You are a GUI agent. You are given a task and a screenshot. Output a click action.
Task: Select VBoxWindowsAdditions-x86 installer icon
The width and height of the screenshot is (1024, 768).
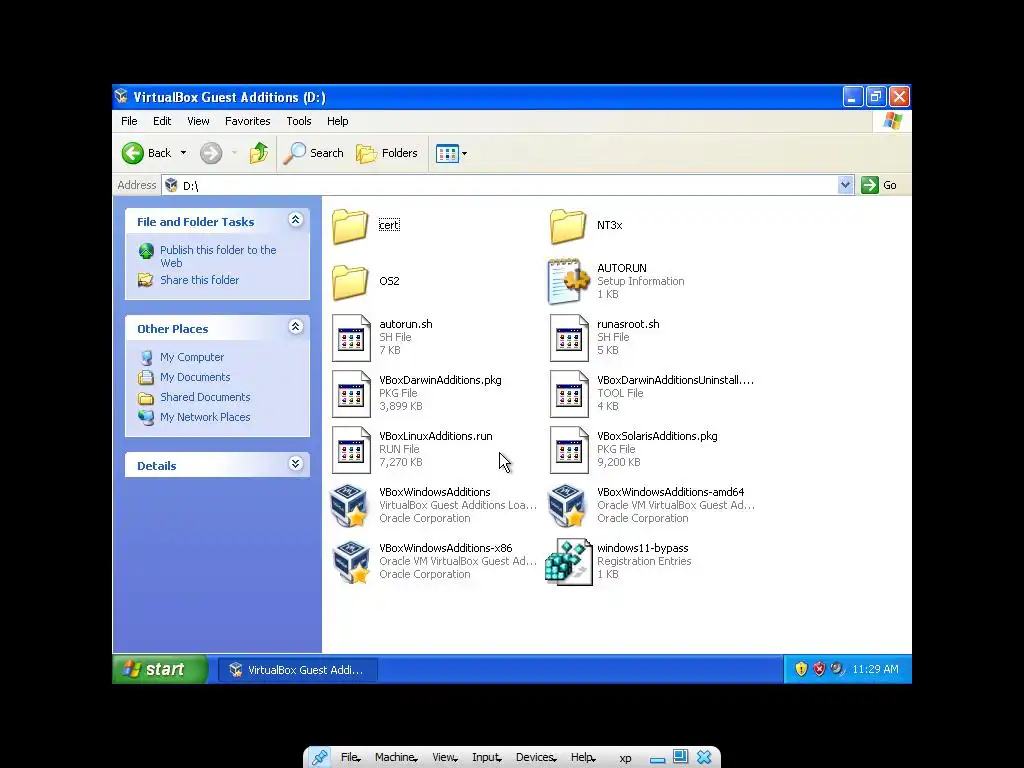[x=351, y=562]
